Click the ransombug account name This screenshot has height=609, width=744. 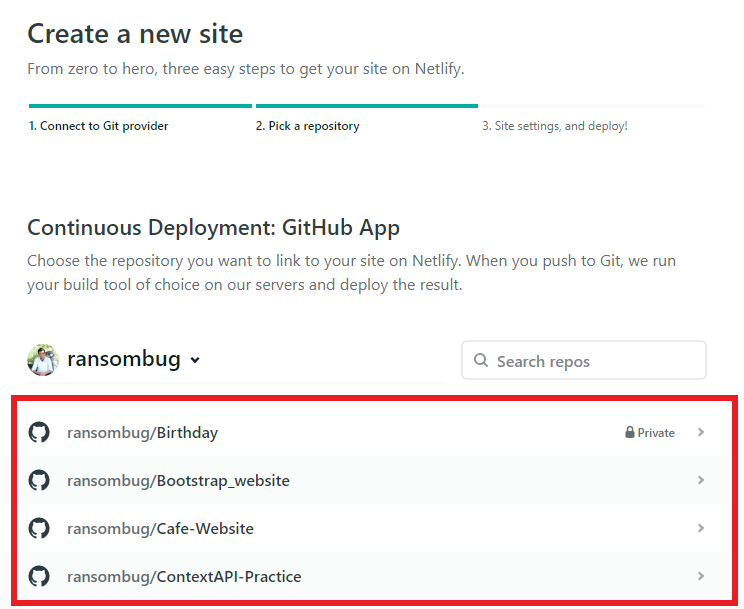coord(124,359)
